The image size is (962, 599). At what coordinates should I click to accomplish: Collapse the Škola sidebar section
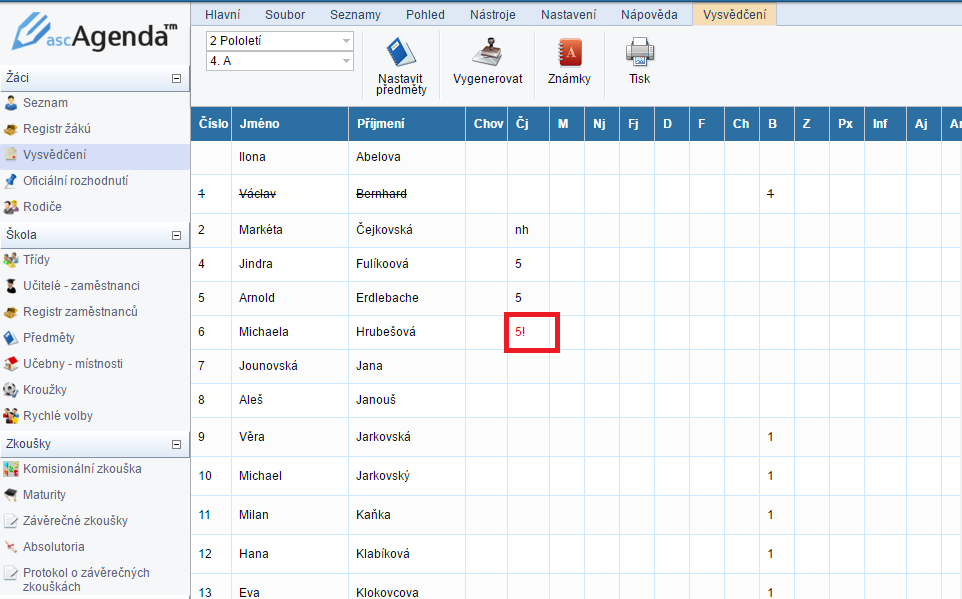(x=177, y=236)
